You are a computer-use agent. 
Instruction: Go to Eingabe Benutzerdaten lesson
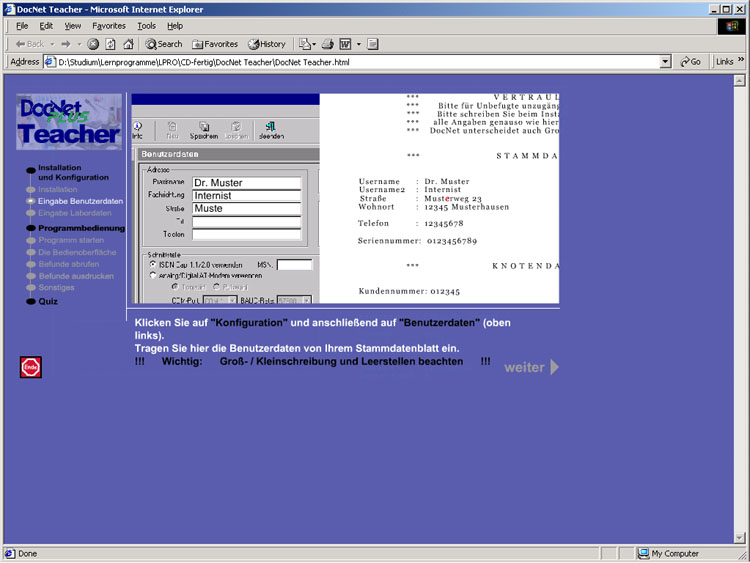click(x=80, y=201)
